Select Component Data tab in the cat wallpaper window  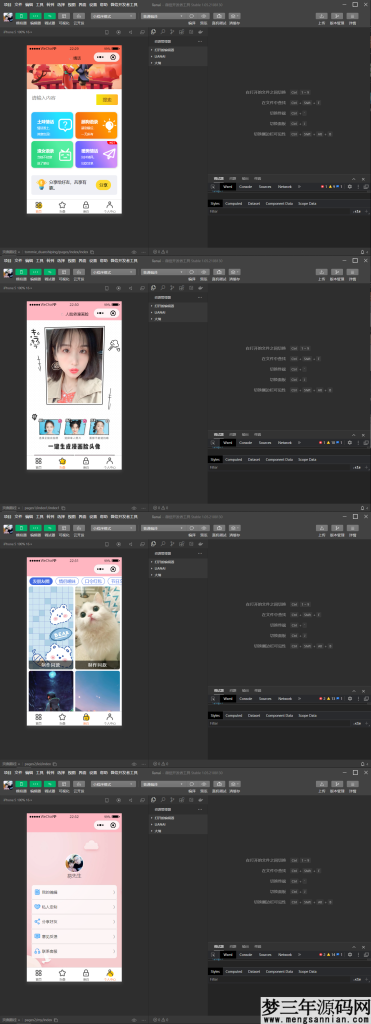[280, 715]
